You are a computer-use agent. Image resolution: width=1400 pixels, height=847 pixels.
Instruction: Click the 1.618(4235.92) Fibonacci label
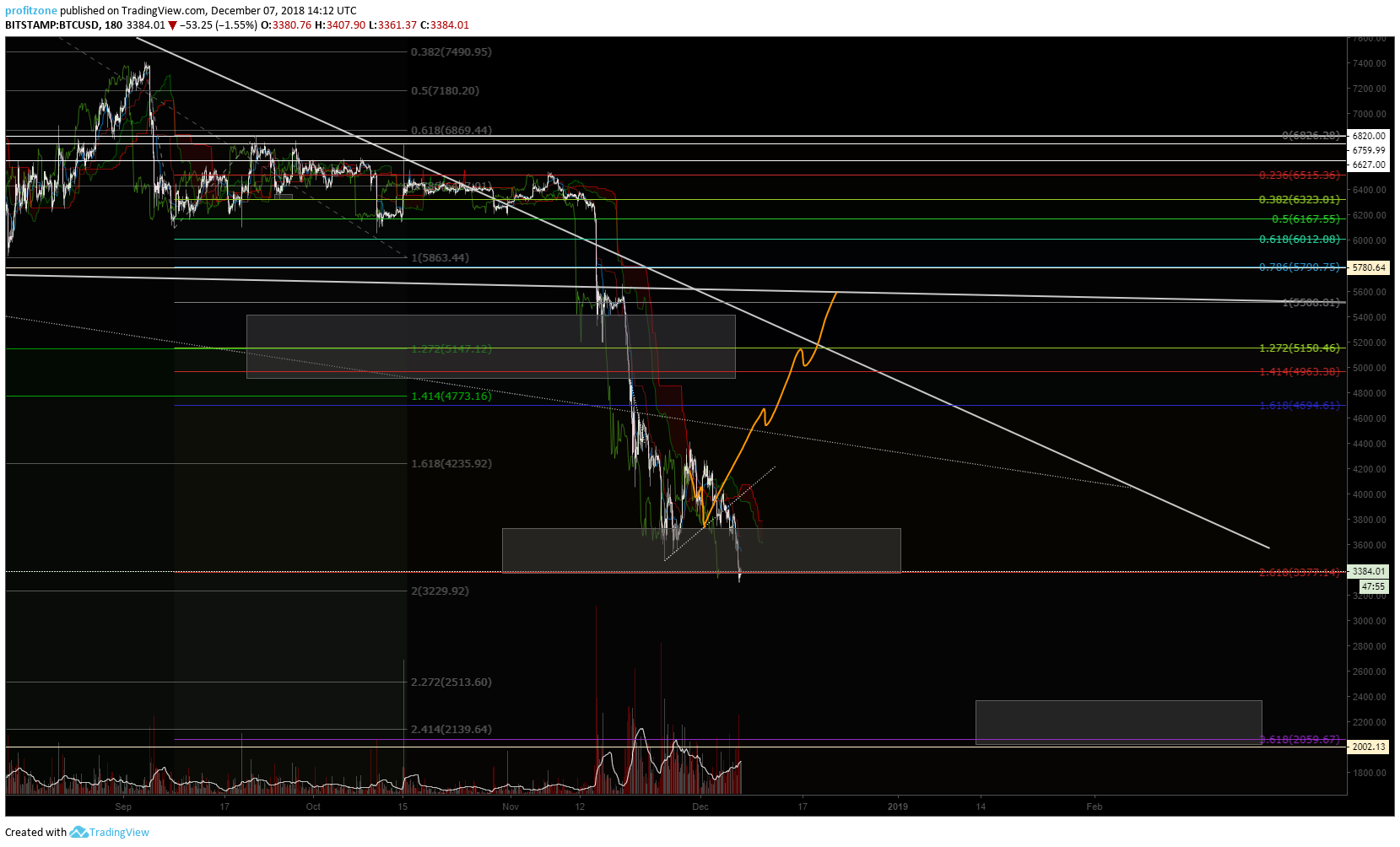(451, 464)
